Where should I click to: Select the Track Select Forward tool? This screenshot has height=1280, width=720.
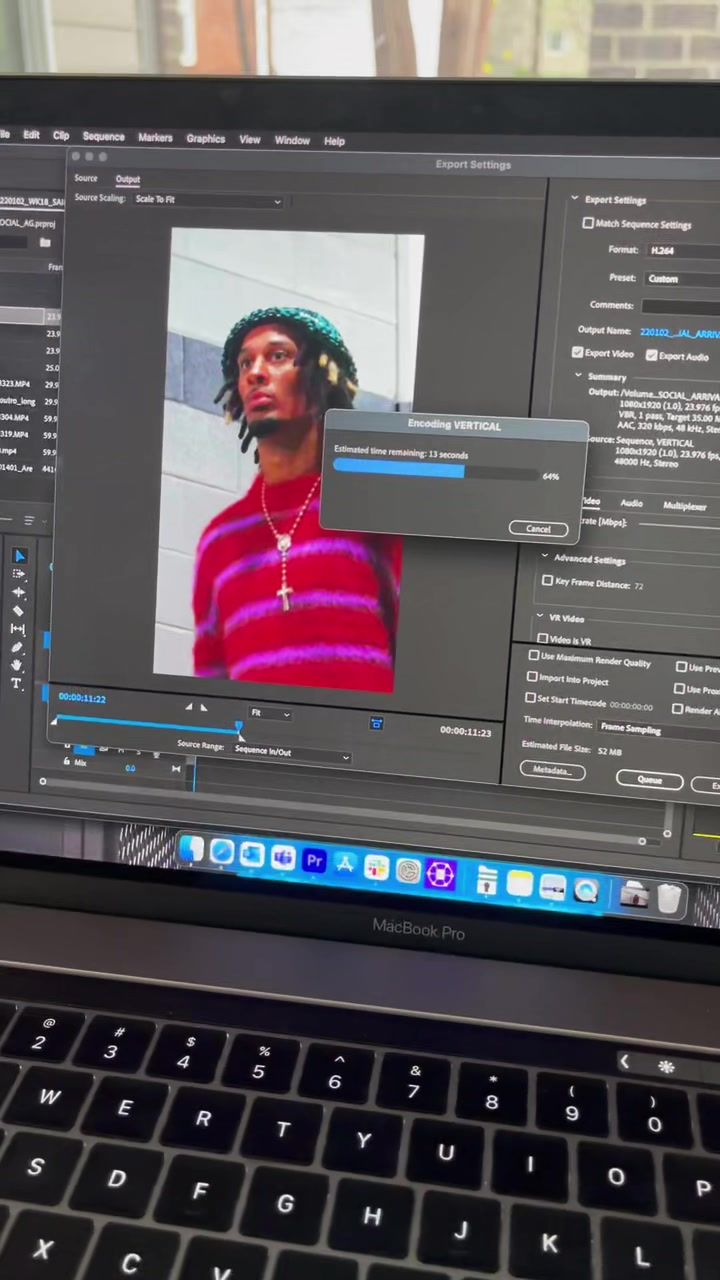point(19,574)
